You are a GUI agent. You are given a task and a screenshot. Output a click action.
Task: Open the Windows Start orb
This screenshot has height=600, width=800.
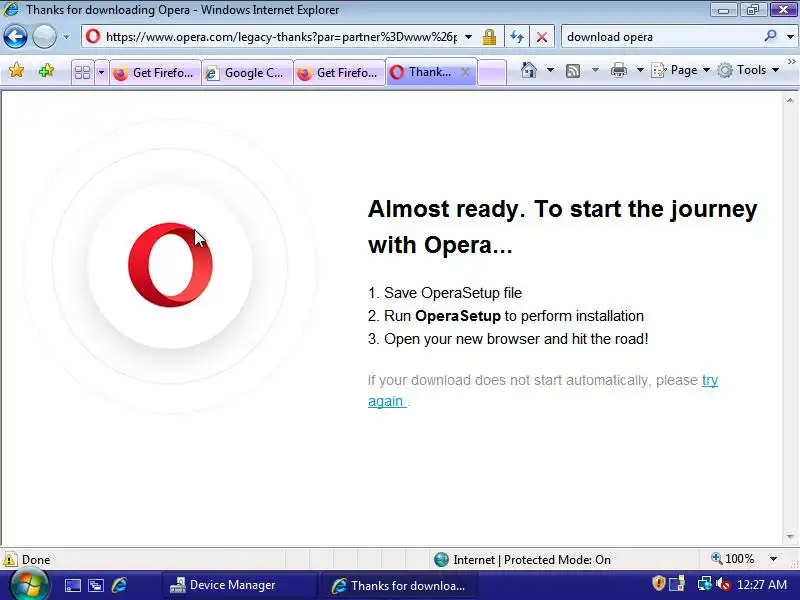point(29,585)
